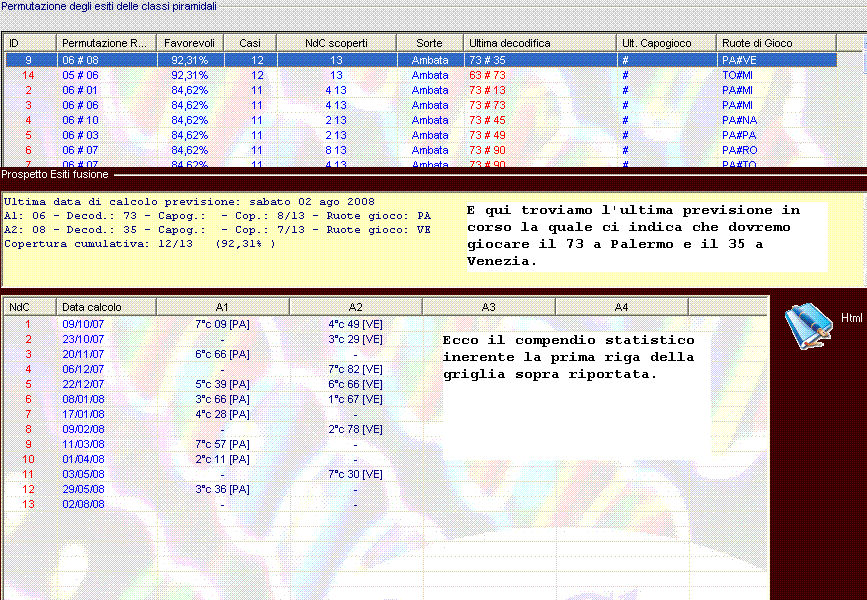Click the decodifica cell 63 # 73
Viewport: 867px width, 600px height.
point(487,75)
